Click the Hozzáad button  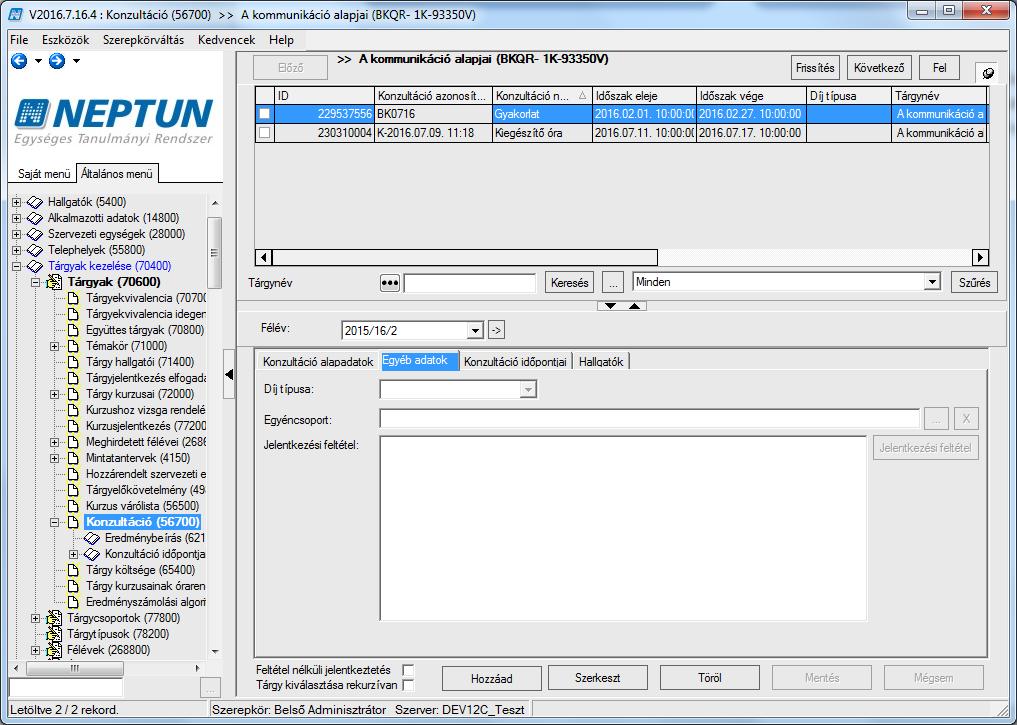click(492, 678)
